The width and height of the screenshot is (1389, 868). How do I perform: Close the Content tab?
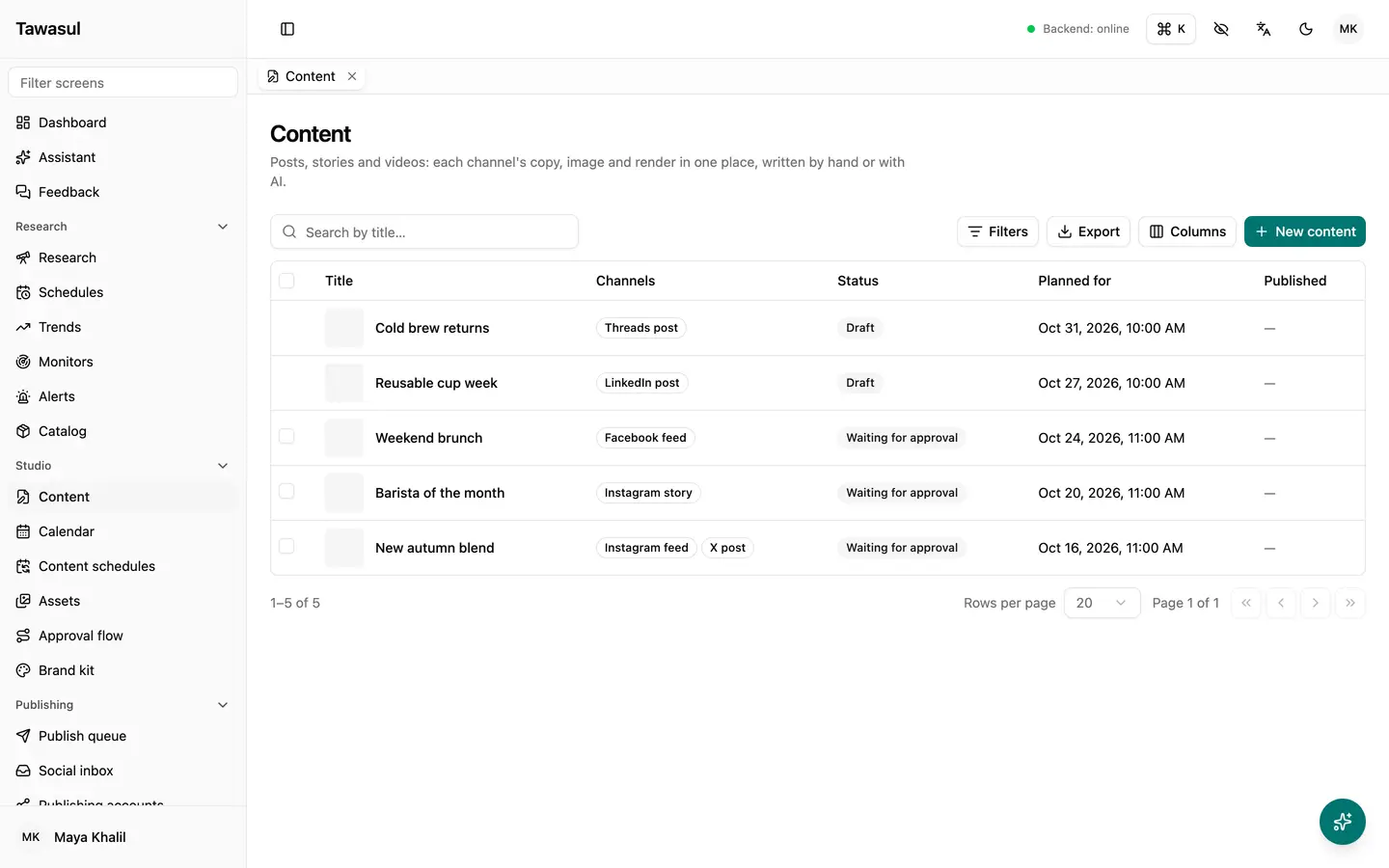352,76
